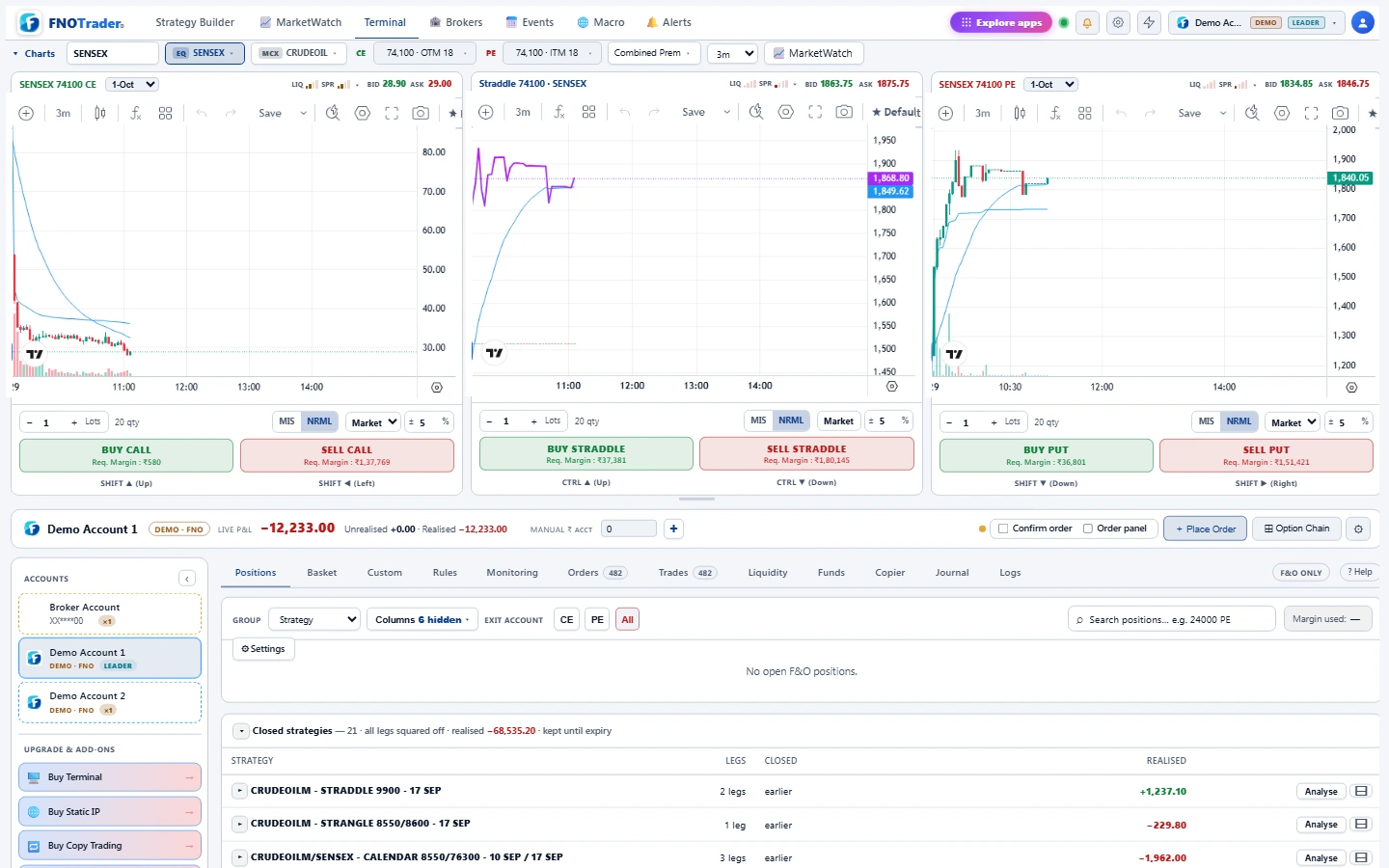Open the 3m interval dropdown in top bar
Screen dimensions: 1389x868
pos(733,54)
